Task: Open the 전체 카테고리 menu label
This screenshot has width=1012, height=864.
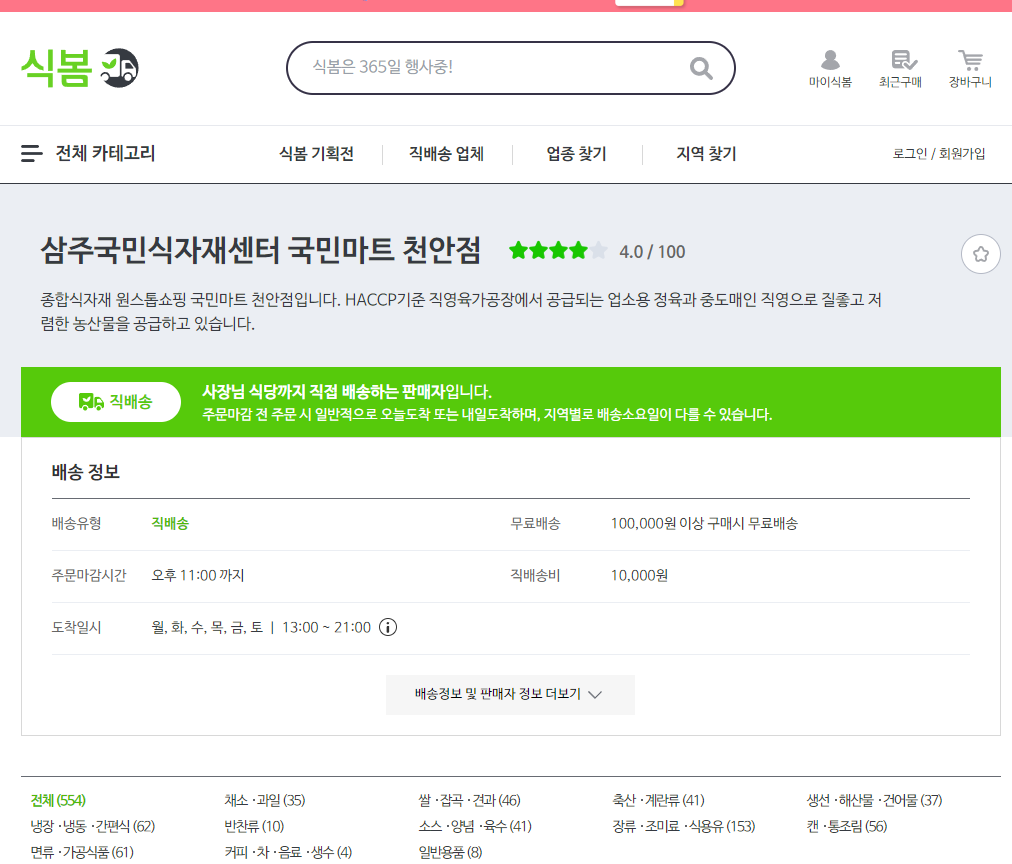Action: (x=105, y=154)
